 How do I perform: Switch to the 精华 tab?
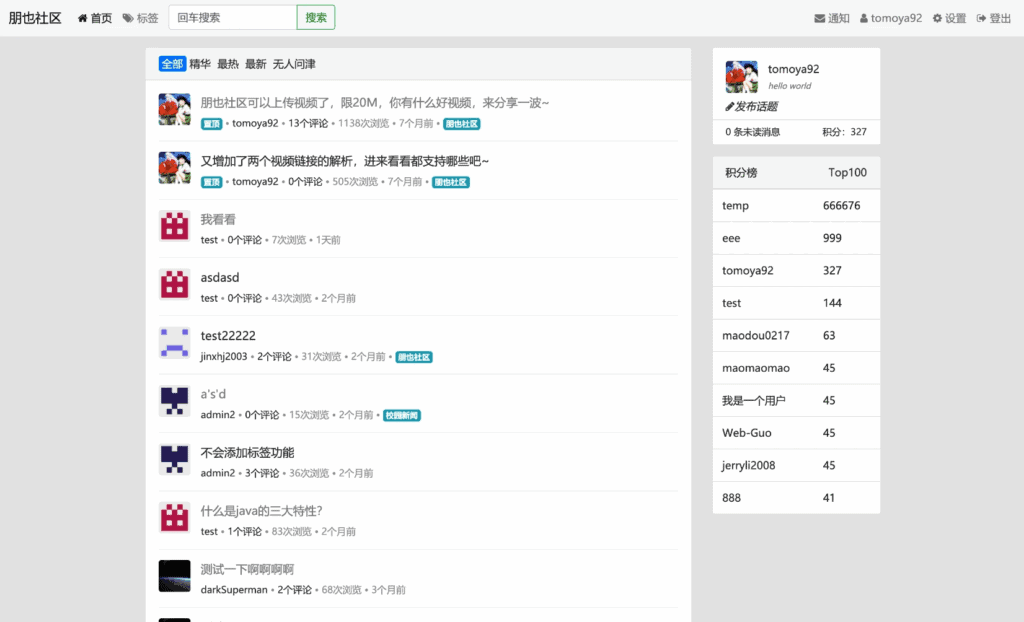pyautogui.click(x=200, y=63)
